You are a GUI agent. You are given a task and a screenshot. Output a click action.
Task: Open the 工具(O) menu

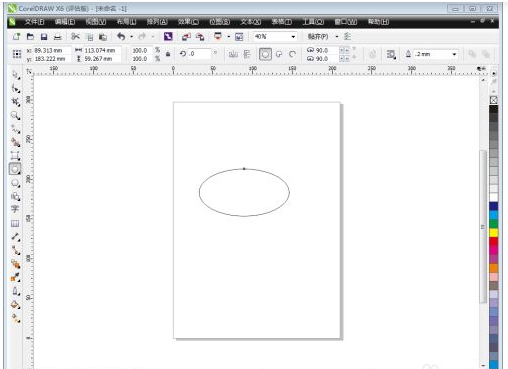313,22
